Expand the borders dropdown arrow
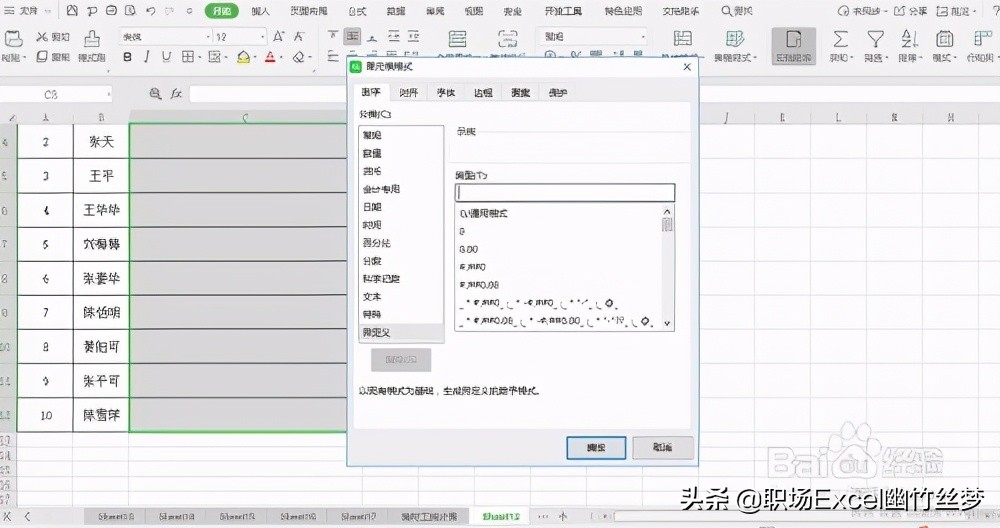The width and height of the screenshot is (1000, 528). click(200, 57)
